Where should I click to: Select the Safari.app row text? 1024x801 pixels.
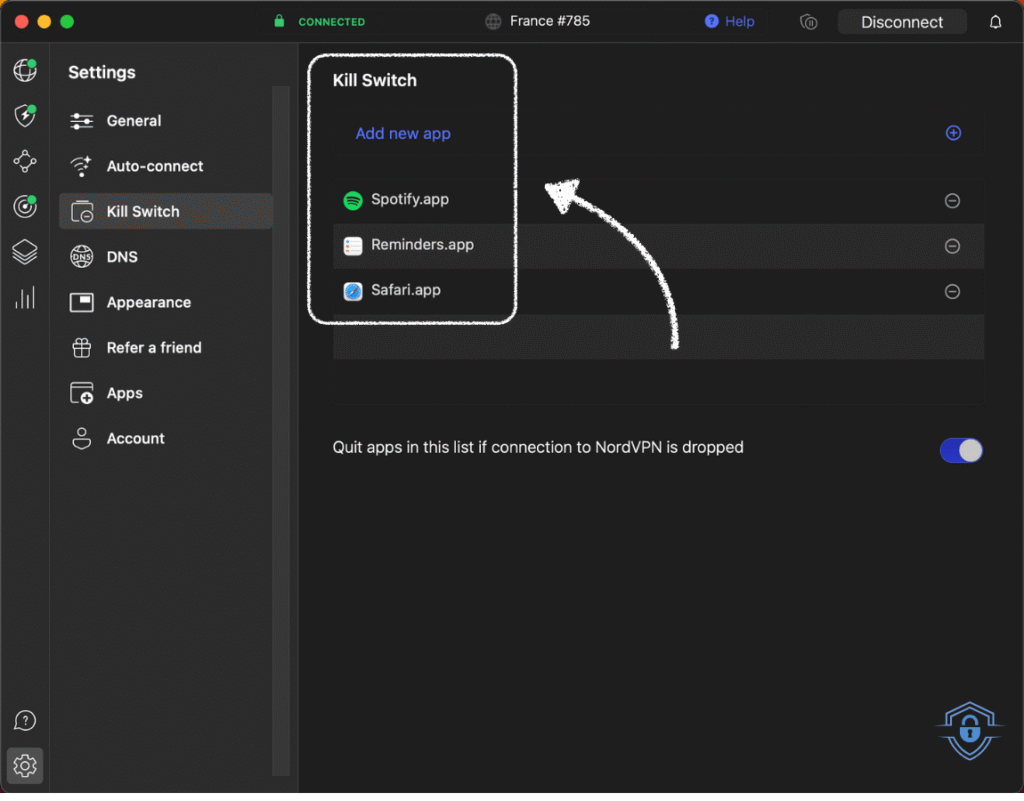pos(406,290)
